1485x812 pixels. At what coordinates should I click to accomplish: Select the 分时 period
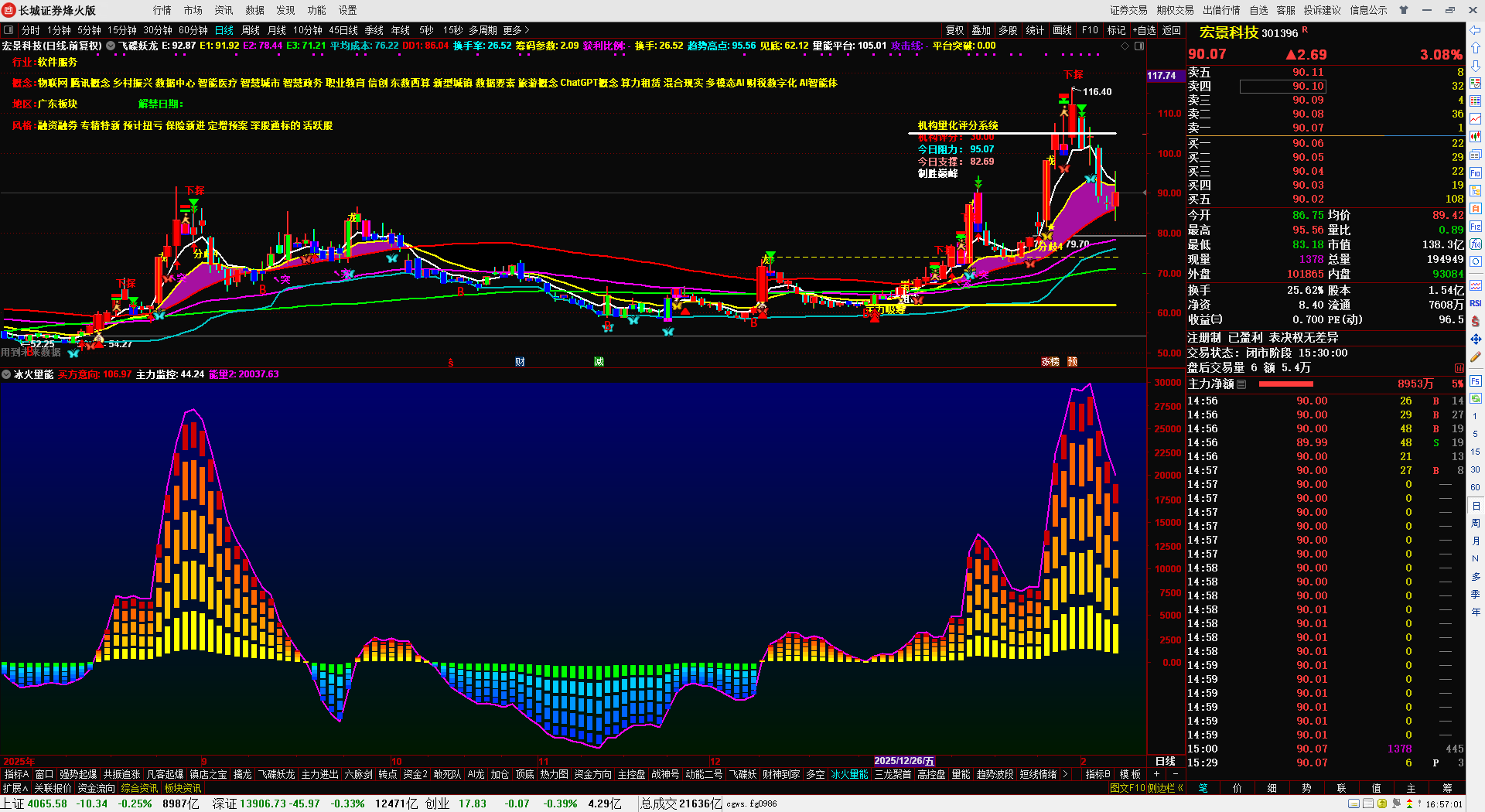30,30
